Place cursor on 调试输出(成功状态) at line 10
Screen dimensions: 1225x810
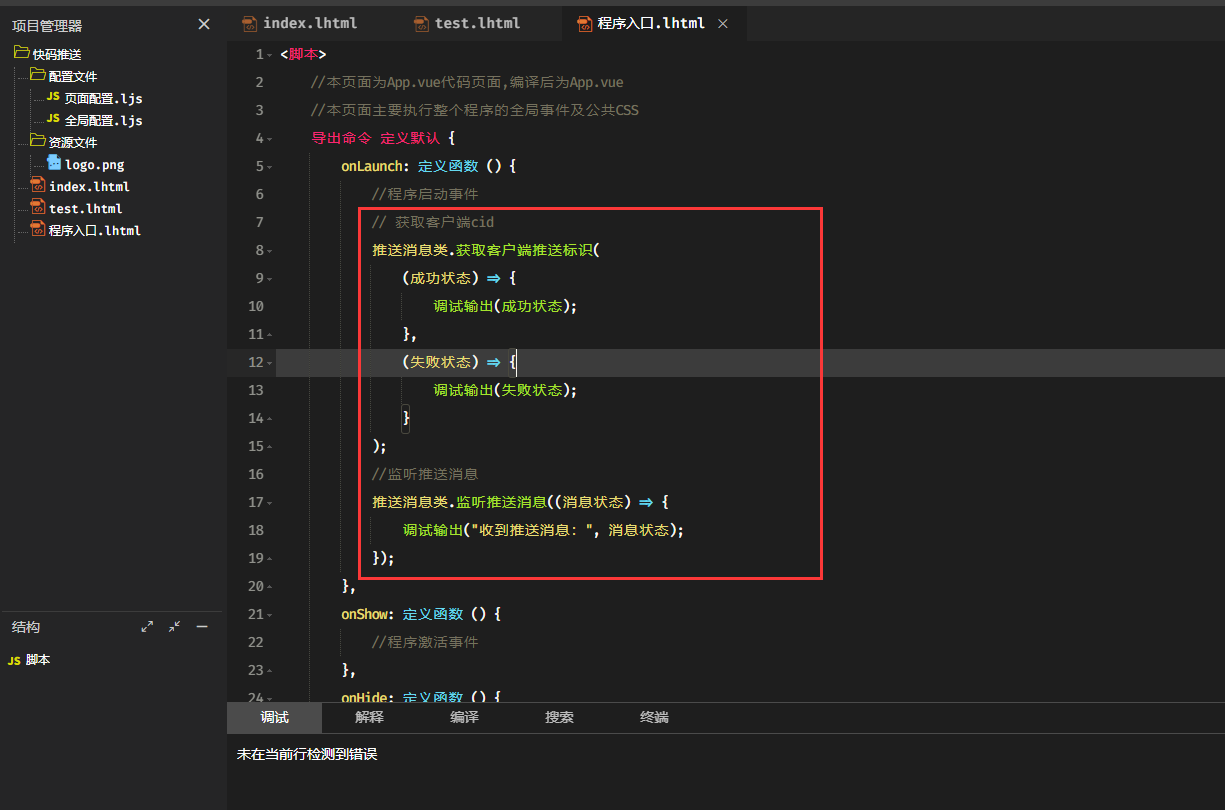(504, 306)
